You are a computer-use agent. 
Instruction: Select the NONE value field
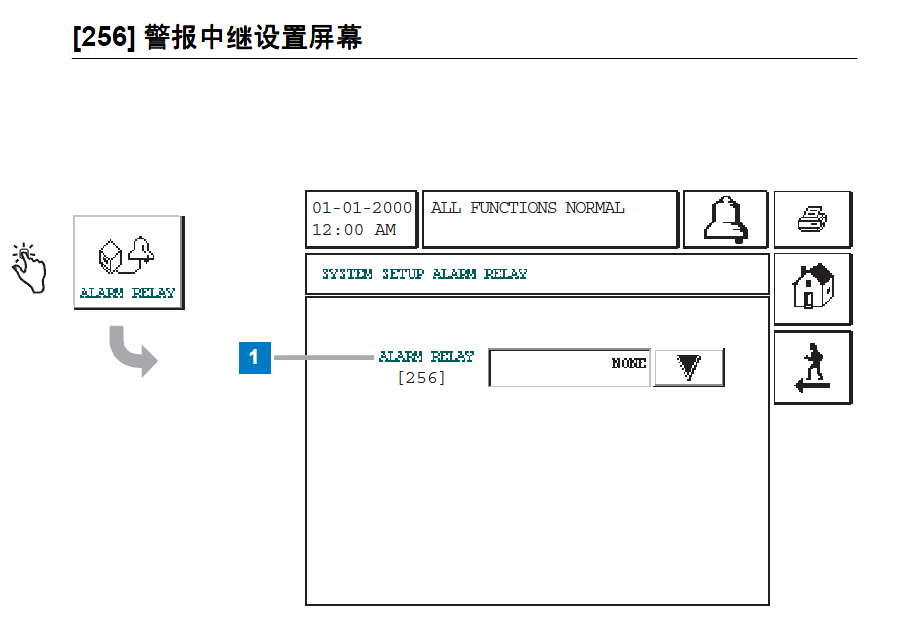[569, 368]
